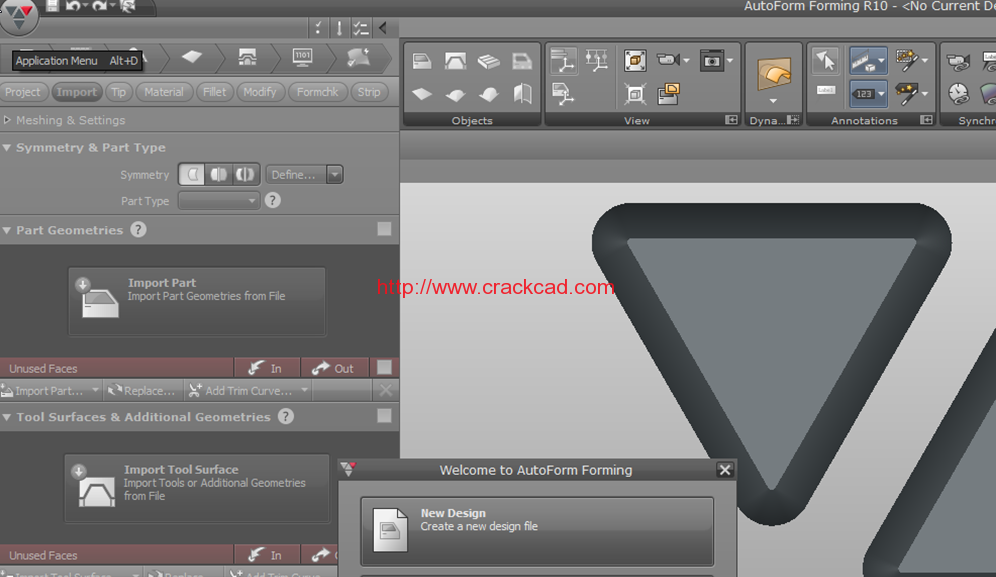Select the single symmetry option button
This screenshot has height=577, width=996.
click(x=219, y=174)
